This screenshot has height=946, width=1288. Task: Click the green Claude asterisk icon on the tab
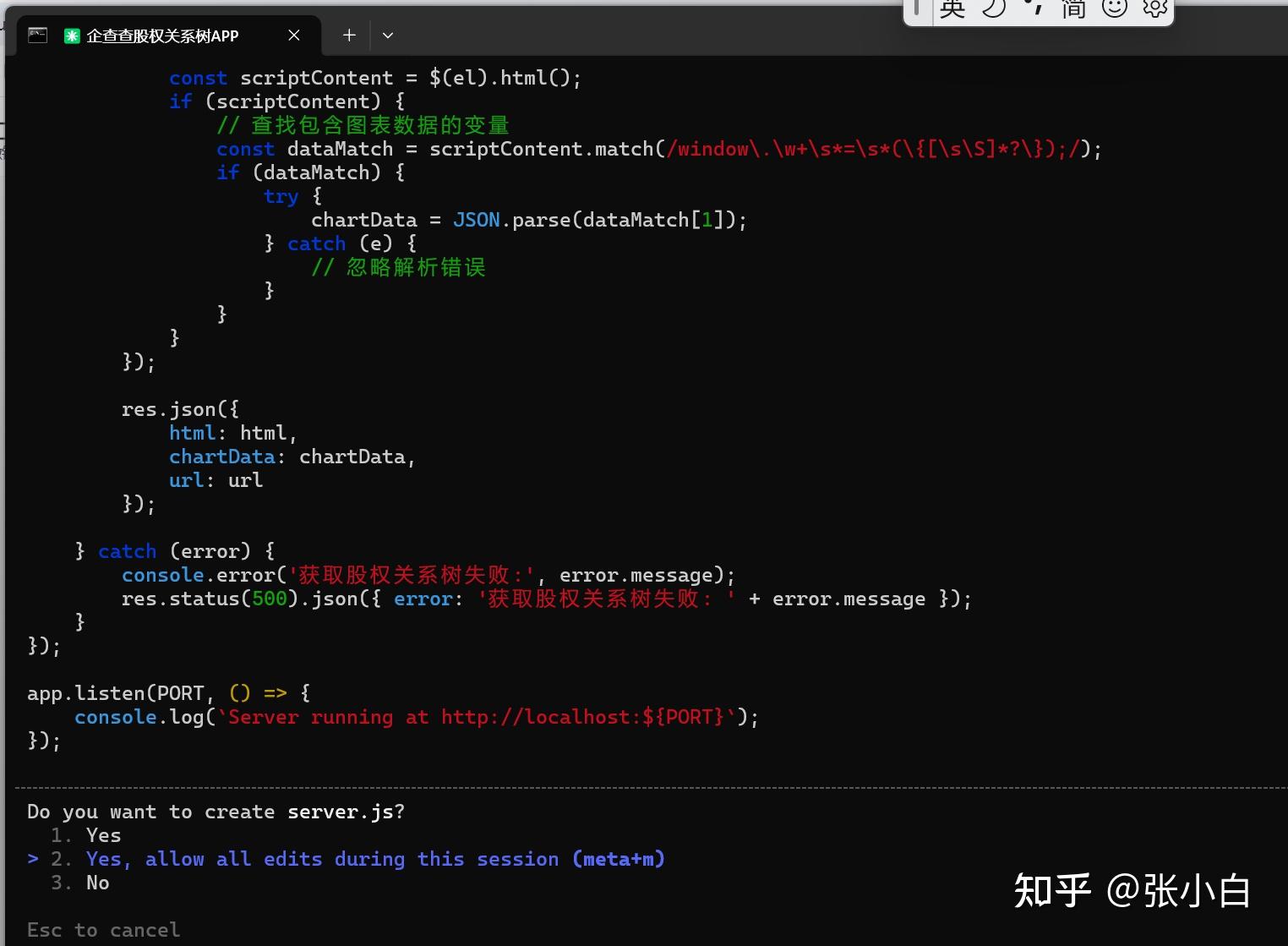coord(72,36)
